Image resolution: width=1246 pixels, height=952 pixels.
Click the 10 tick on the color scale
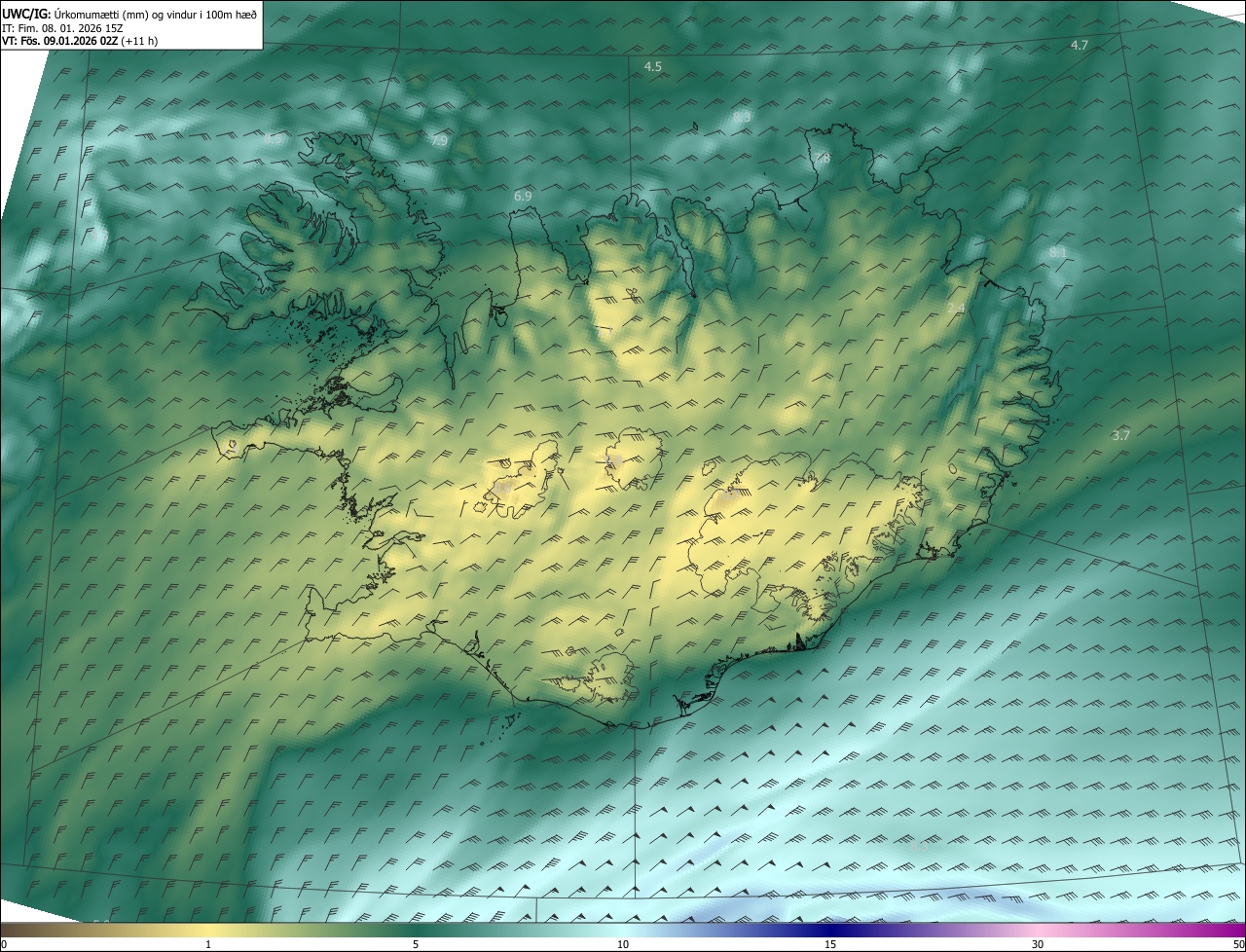point(623,944)
